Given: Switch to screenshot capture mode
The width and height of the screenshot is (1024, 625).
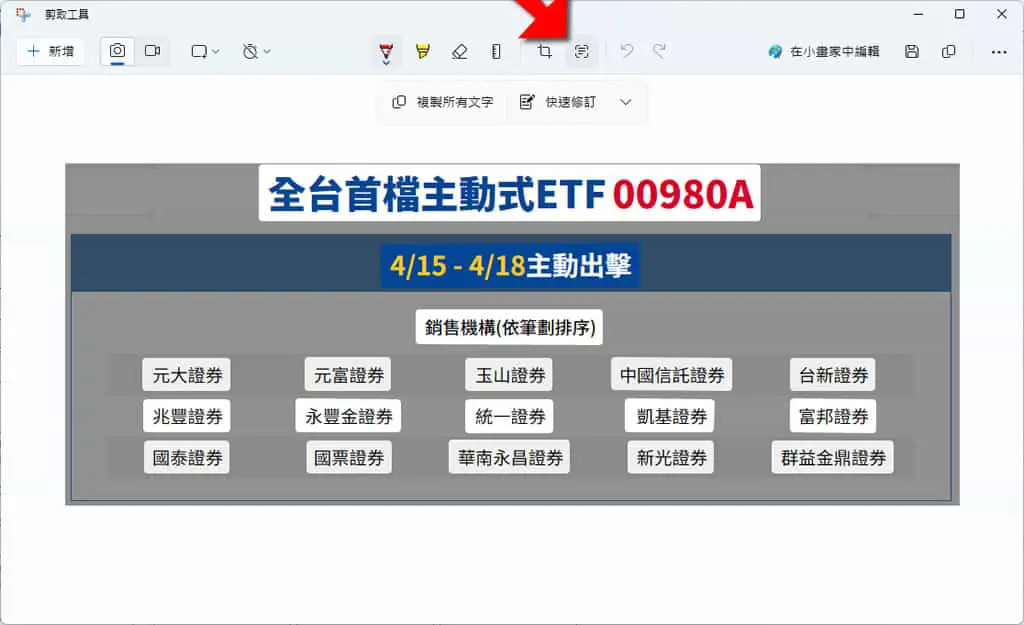Looking at the screenshot, I should pyautogui.click(x=118, y=51).
